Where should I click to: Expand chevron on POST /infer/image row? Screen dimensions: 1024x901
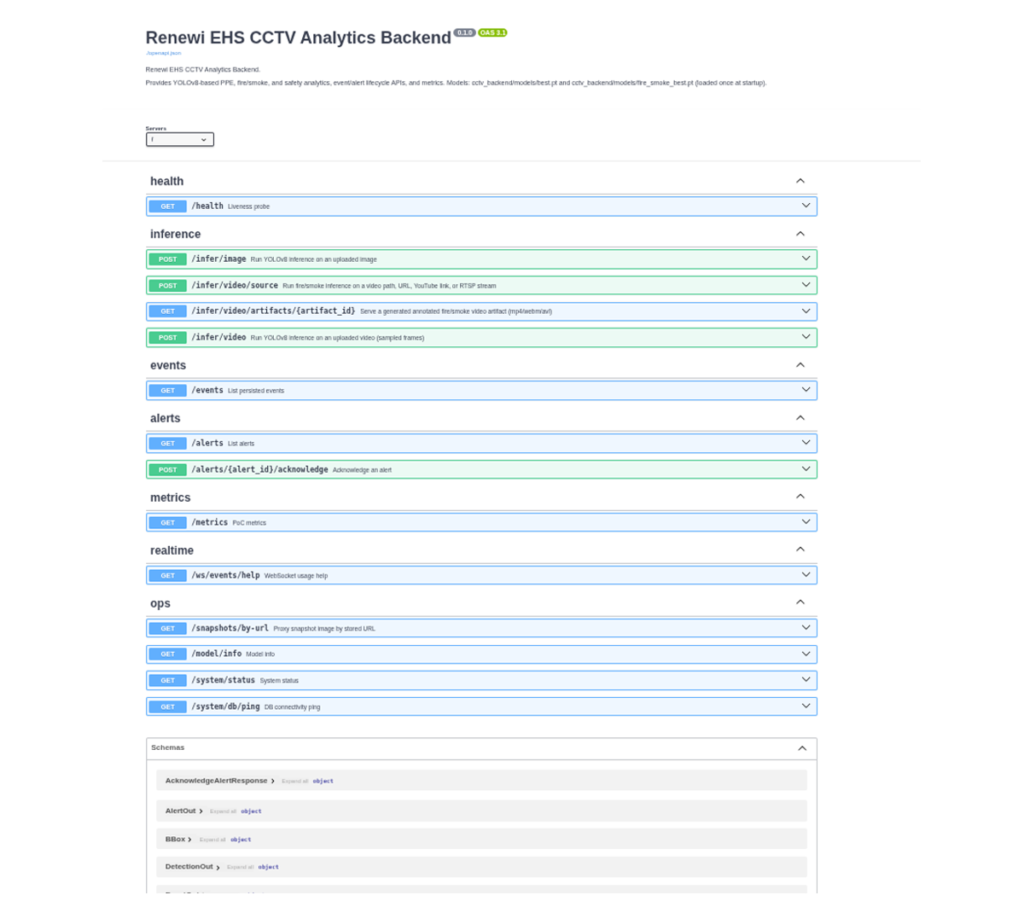point(806,259)
